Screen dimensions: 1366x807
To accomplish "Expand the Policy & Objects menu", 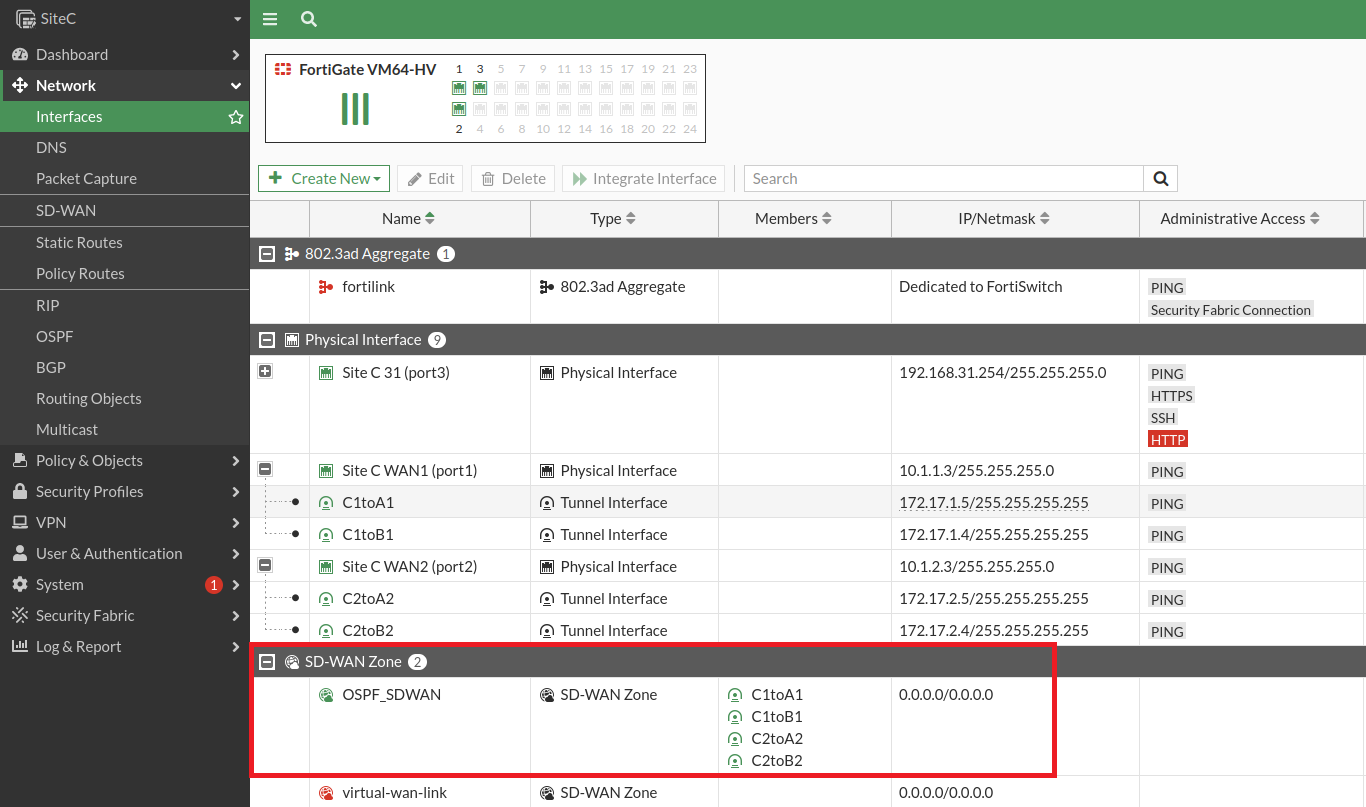I will click(x=125, y=461).
